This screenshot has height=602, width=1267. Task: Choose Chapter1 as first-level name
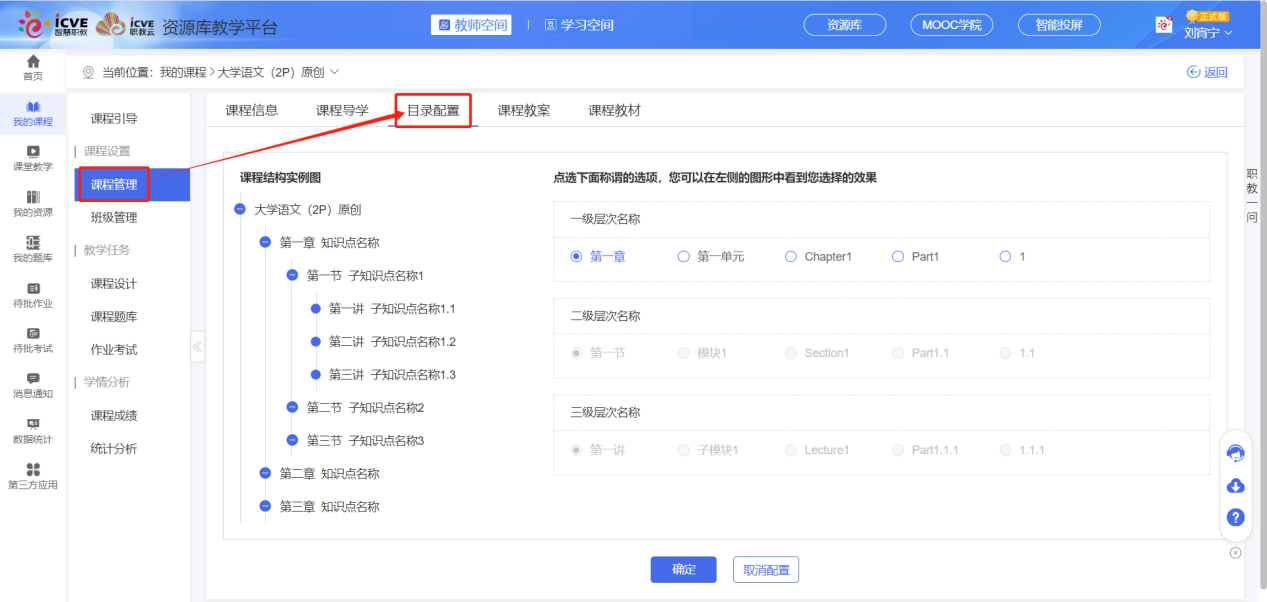pyautogui.click(x=789, y=256)
